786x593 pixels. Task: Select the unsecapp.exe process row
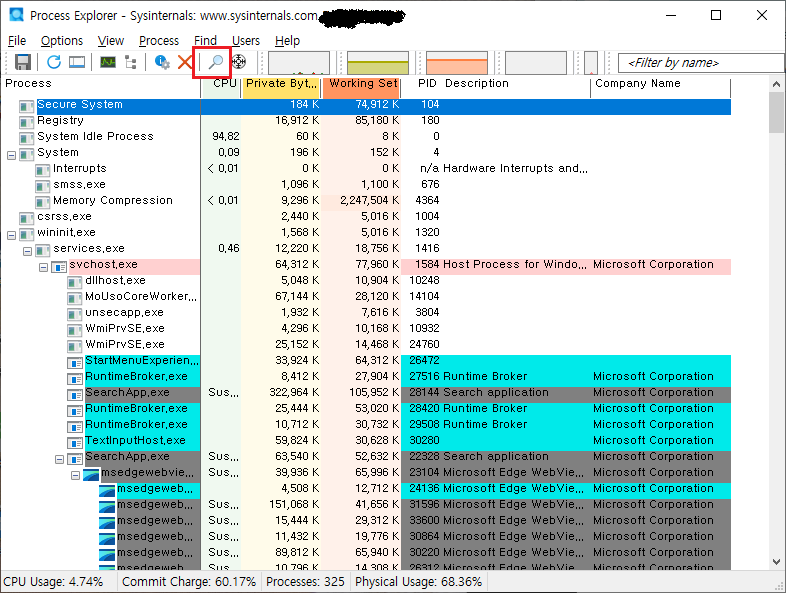[x=366, y=312]
